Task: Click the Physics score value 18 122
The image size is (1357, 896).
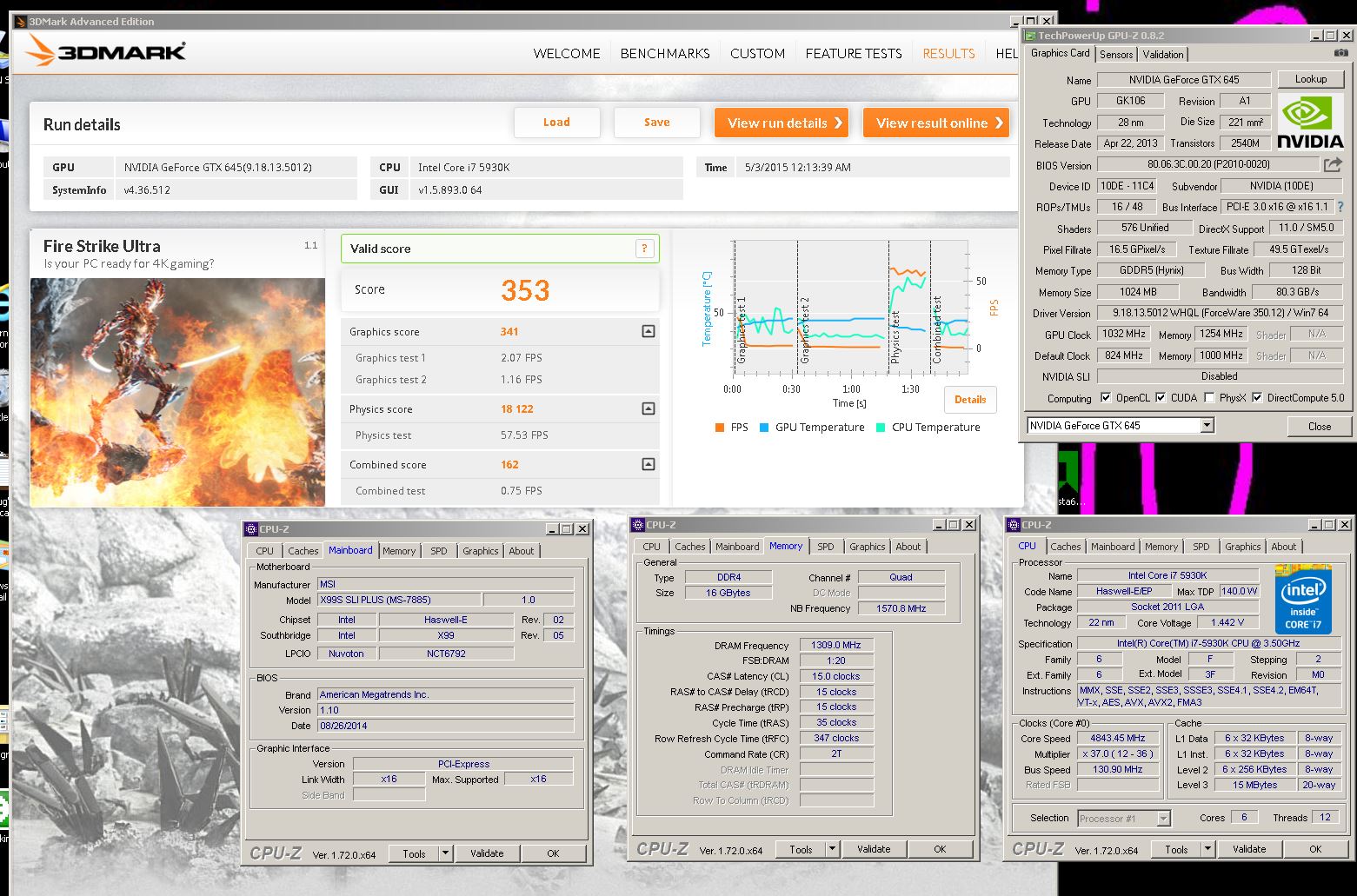Action: (x=517, y=408)
